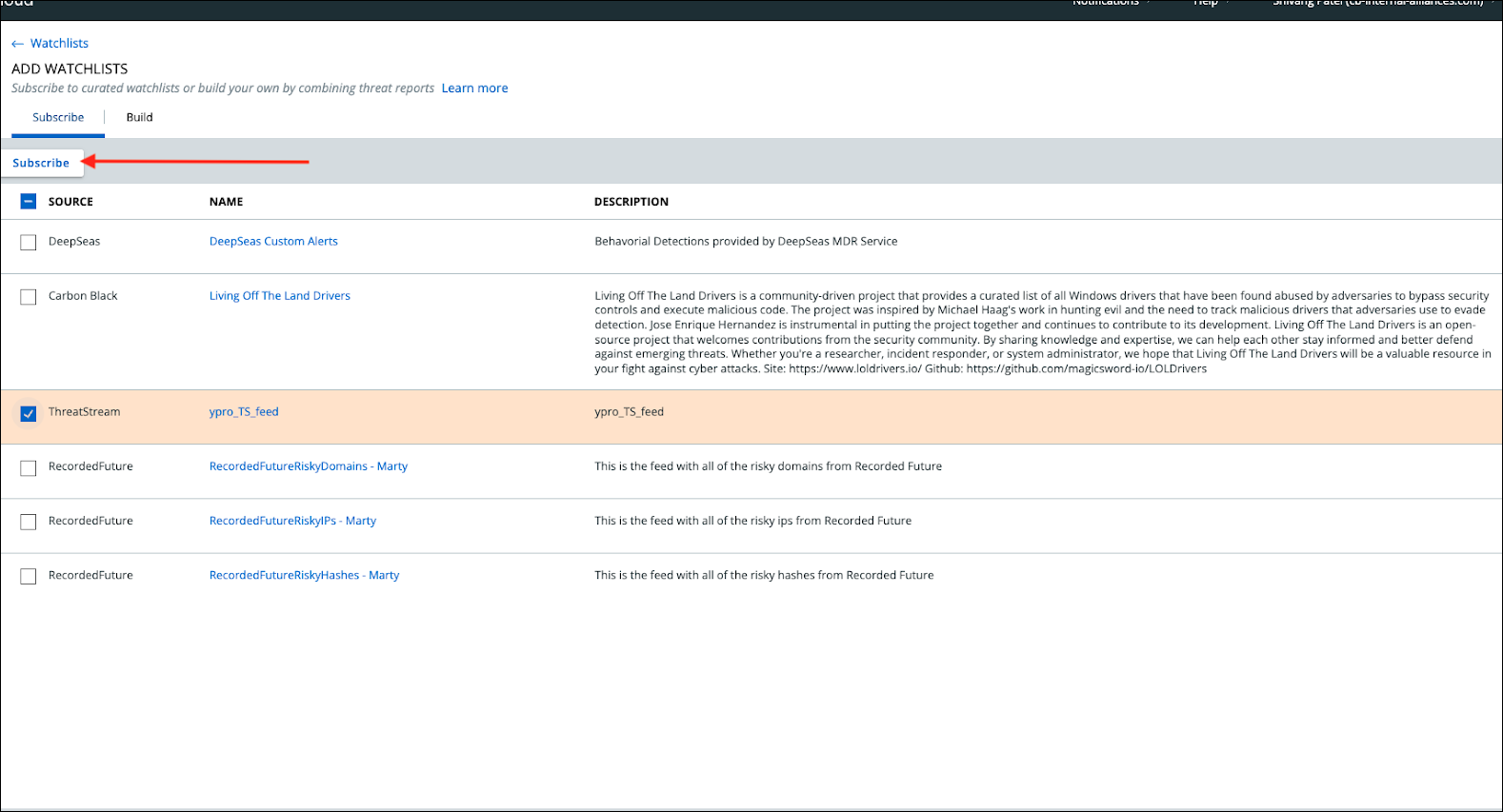Click the risky domains description text
The height and width of the screenshot is (812, 1503).
tap(768, 466)
